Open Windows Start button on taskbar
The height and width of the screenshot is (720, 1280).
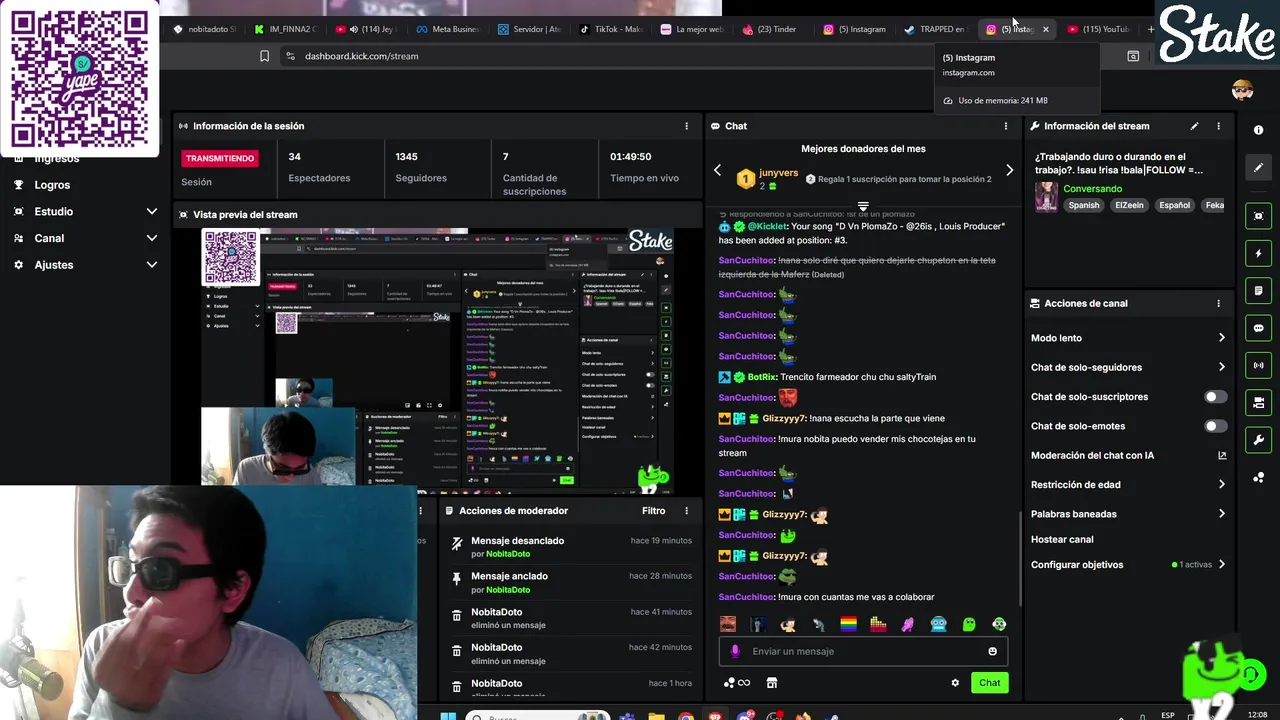[x=448, y=716]
